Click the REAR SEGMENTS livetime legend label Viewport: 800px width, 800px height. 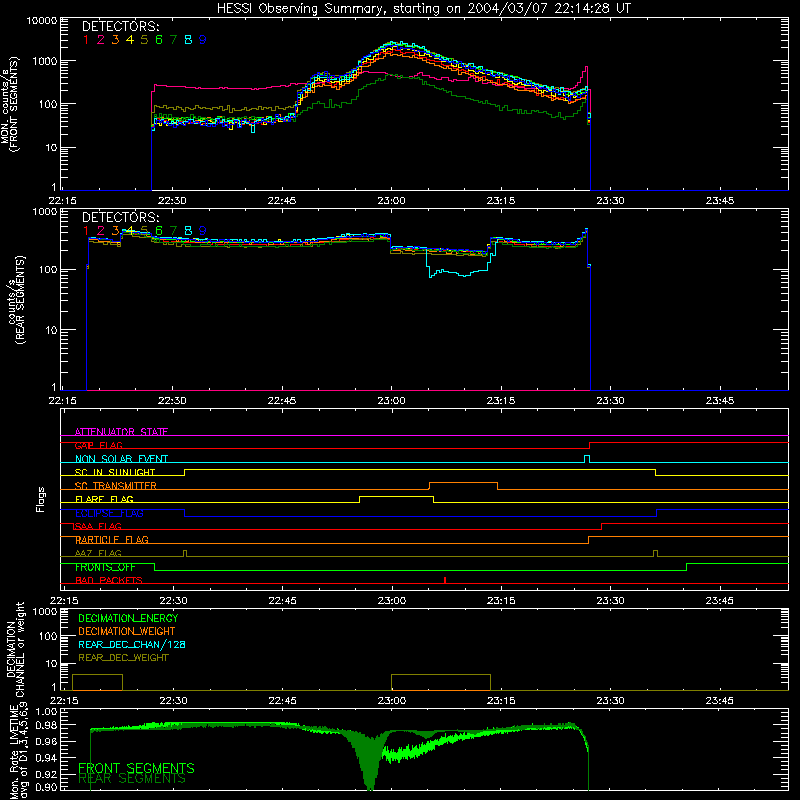click(x=132, y=779)
